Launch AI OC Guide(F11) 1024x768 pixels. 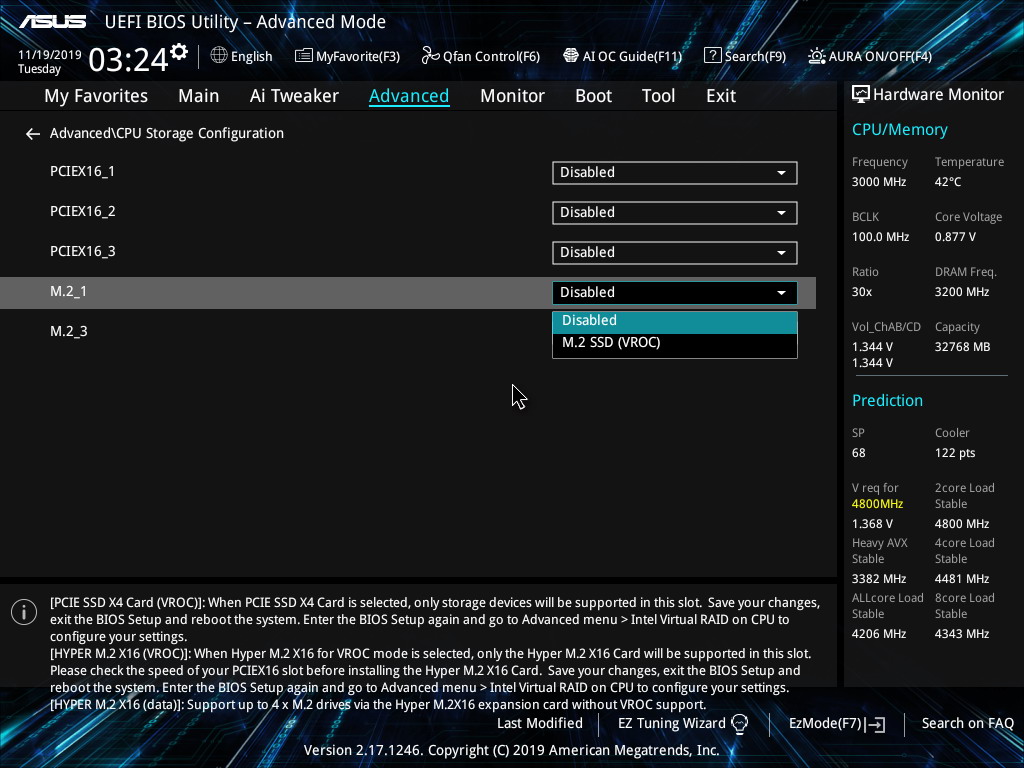tap(622, 56)
